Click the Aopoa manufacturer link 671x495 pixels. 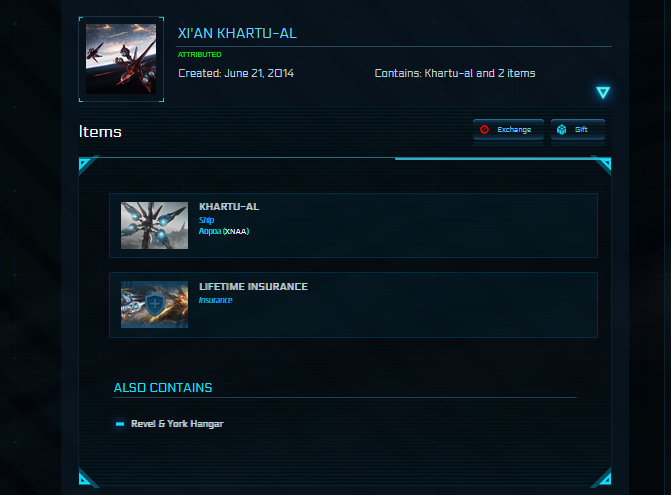pos(210,231)
